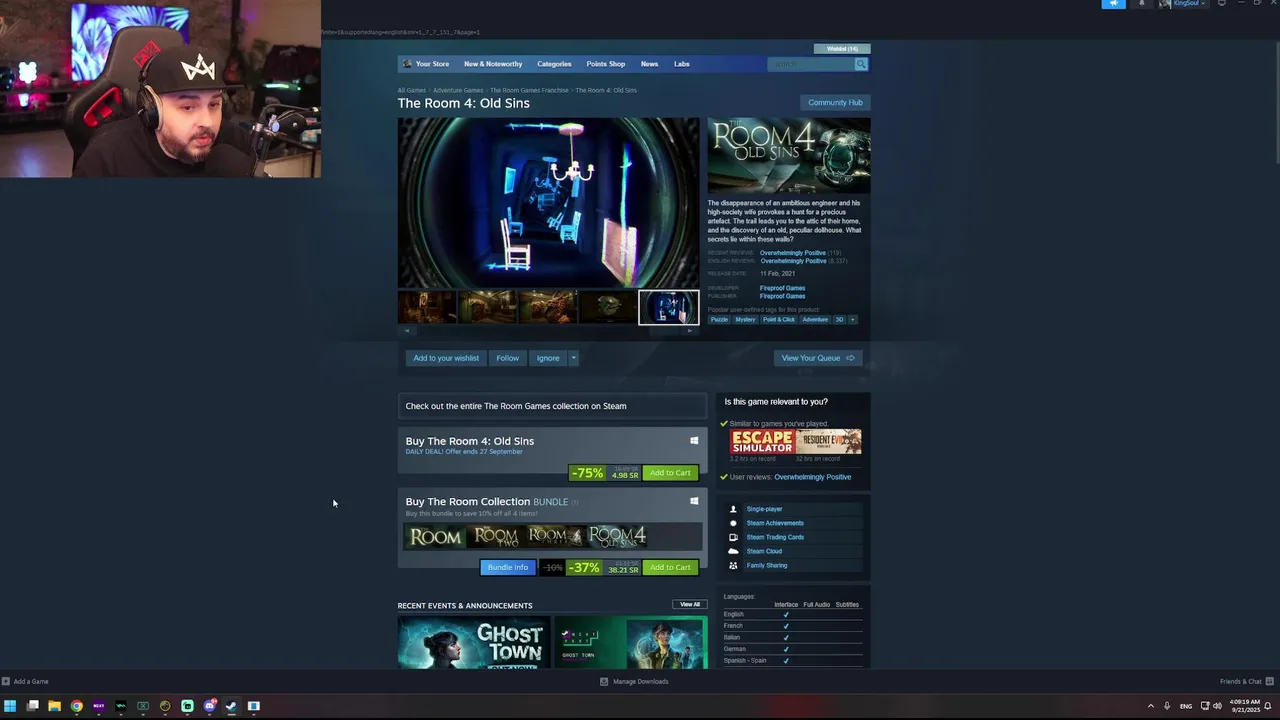Click the Windows icon on Room 4 purchase
This screenshot has height=720, width=1280.
(x=694, y=441)
